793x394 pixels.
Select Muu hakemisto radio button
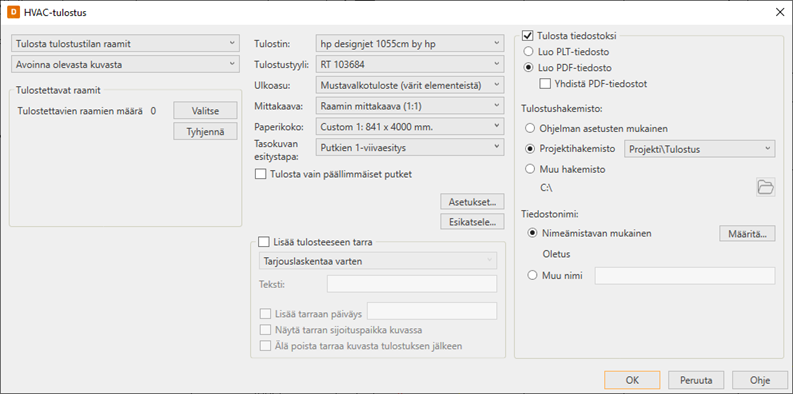point(530,169)
